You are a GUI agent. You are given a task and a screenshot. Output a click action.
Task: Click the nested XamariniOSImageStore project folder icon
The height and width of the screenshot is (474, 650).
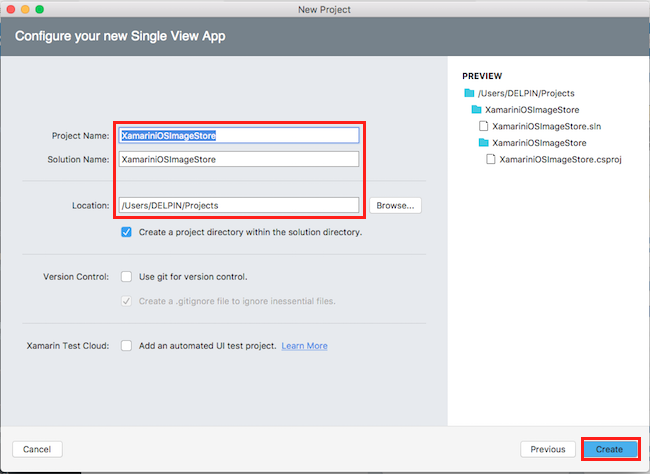click(484, 143)
